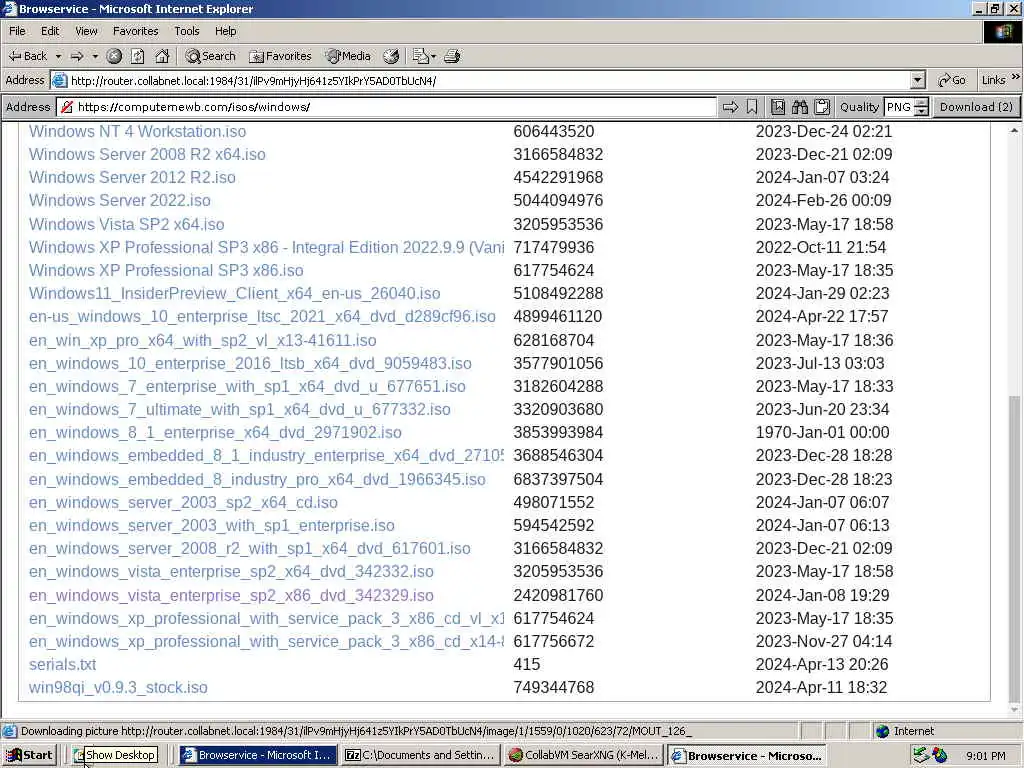1024x768 pixels.
Task: Open en_windows_vista_enterprise_sp2_x86 iso link
Action: point(231,595)
